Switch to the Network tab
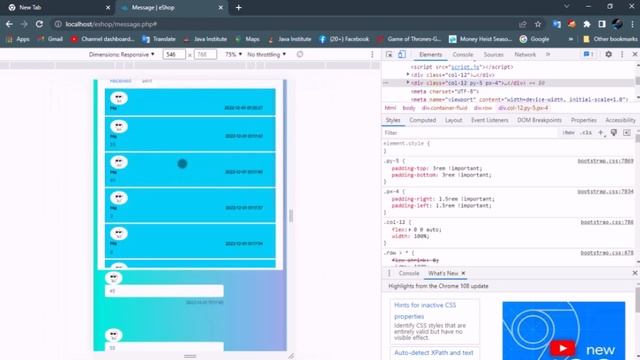640x360 pixels. (x=525, y=54)
